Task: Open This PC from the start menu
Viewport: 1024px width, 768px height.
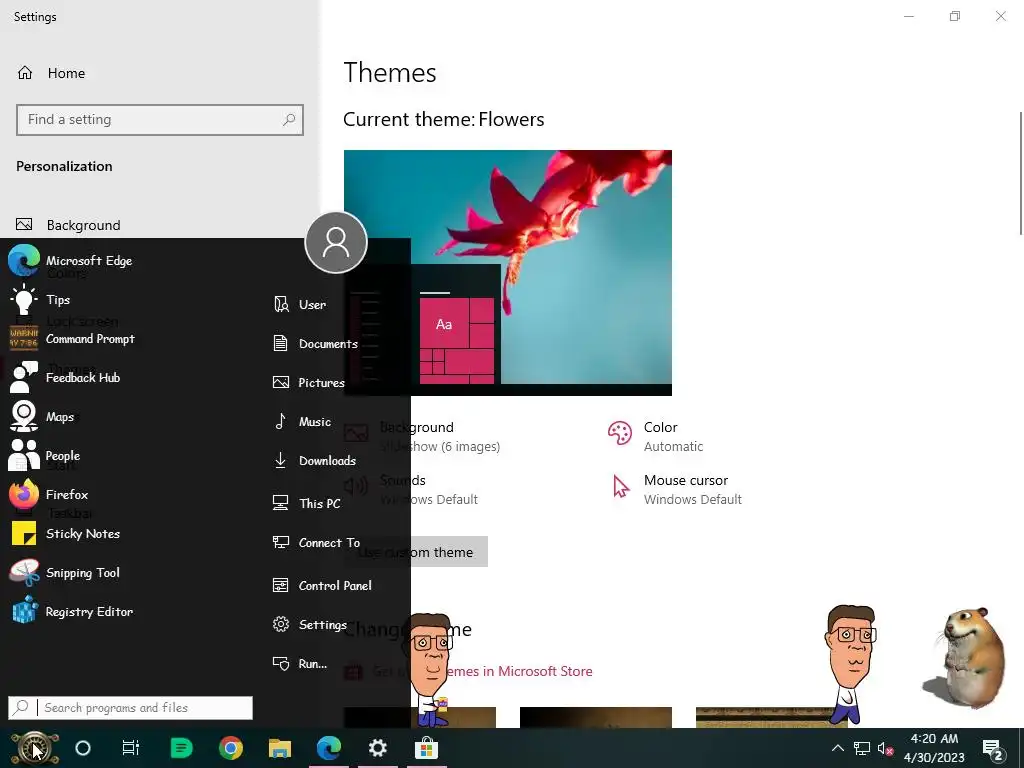Action: pos(307,504)
